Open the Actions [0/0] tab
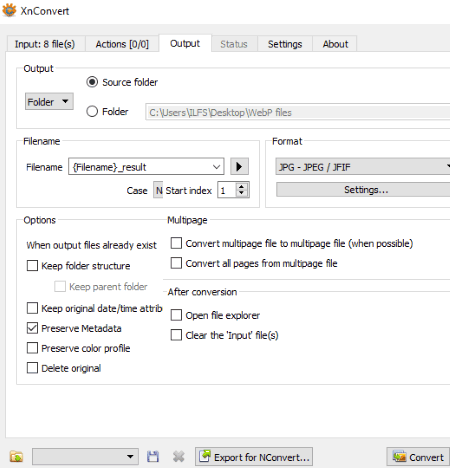 coord(122,44)
